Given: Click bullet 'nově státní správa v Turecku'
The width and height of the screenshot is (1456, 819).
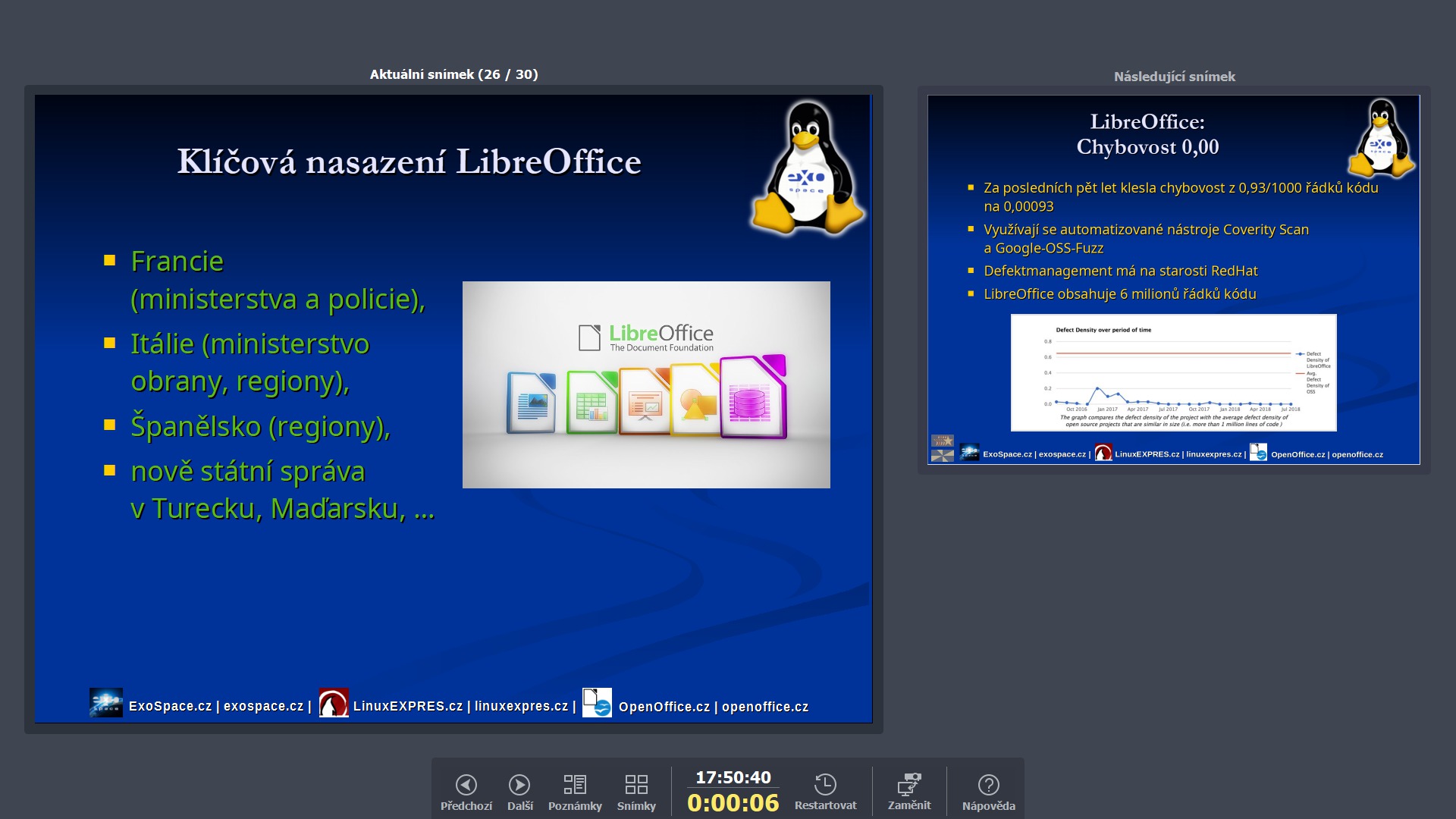Looking at the screenshot, I should (282, 490).
